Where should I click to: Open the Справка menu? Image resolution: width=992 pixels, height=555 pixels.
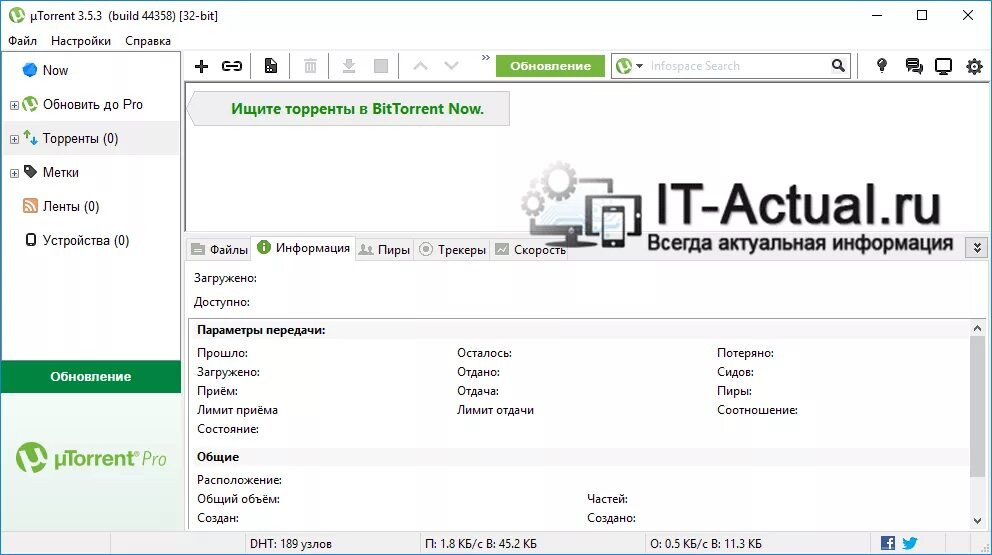click(x=148, y=41)
